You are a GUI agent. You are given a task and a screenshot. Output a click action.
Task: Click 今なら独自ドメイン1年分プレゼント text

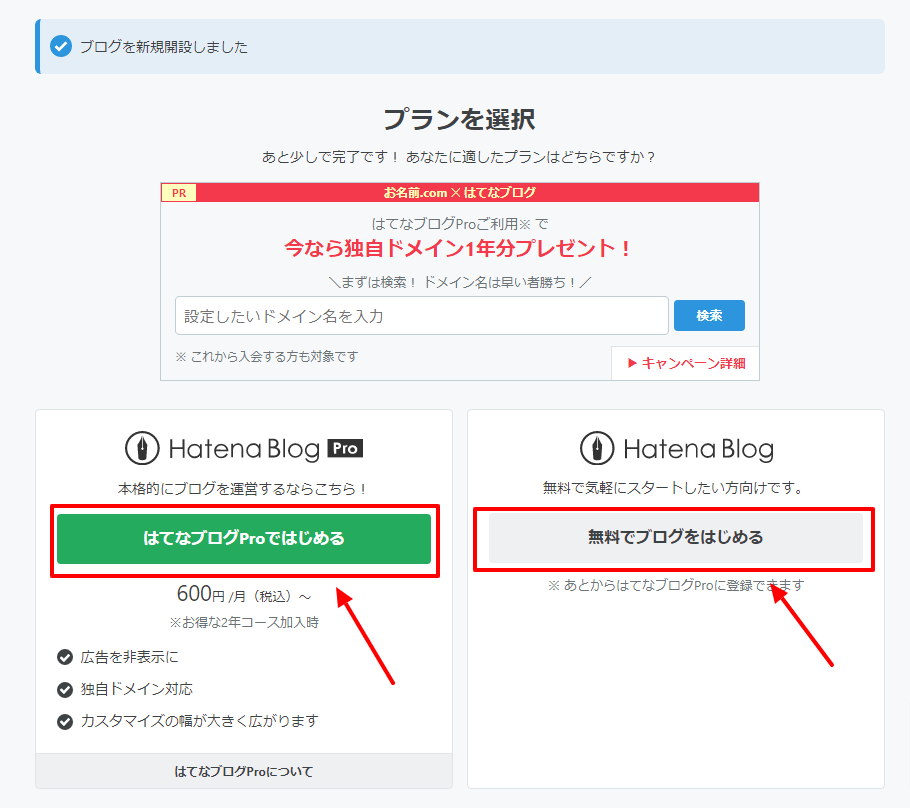click(457, 248)
